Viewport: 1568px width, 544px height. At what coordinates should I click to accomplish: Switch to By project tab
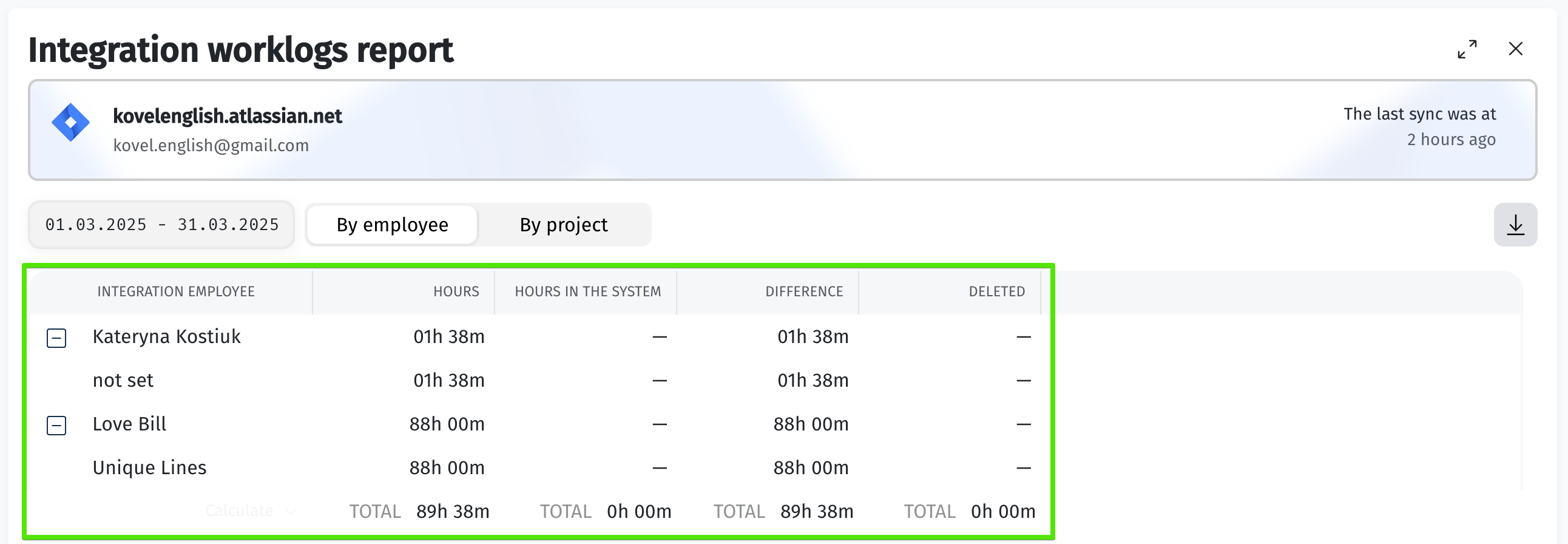[x=563, y=225]
